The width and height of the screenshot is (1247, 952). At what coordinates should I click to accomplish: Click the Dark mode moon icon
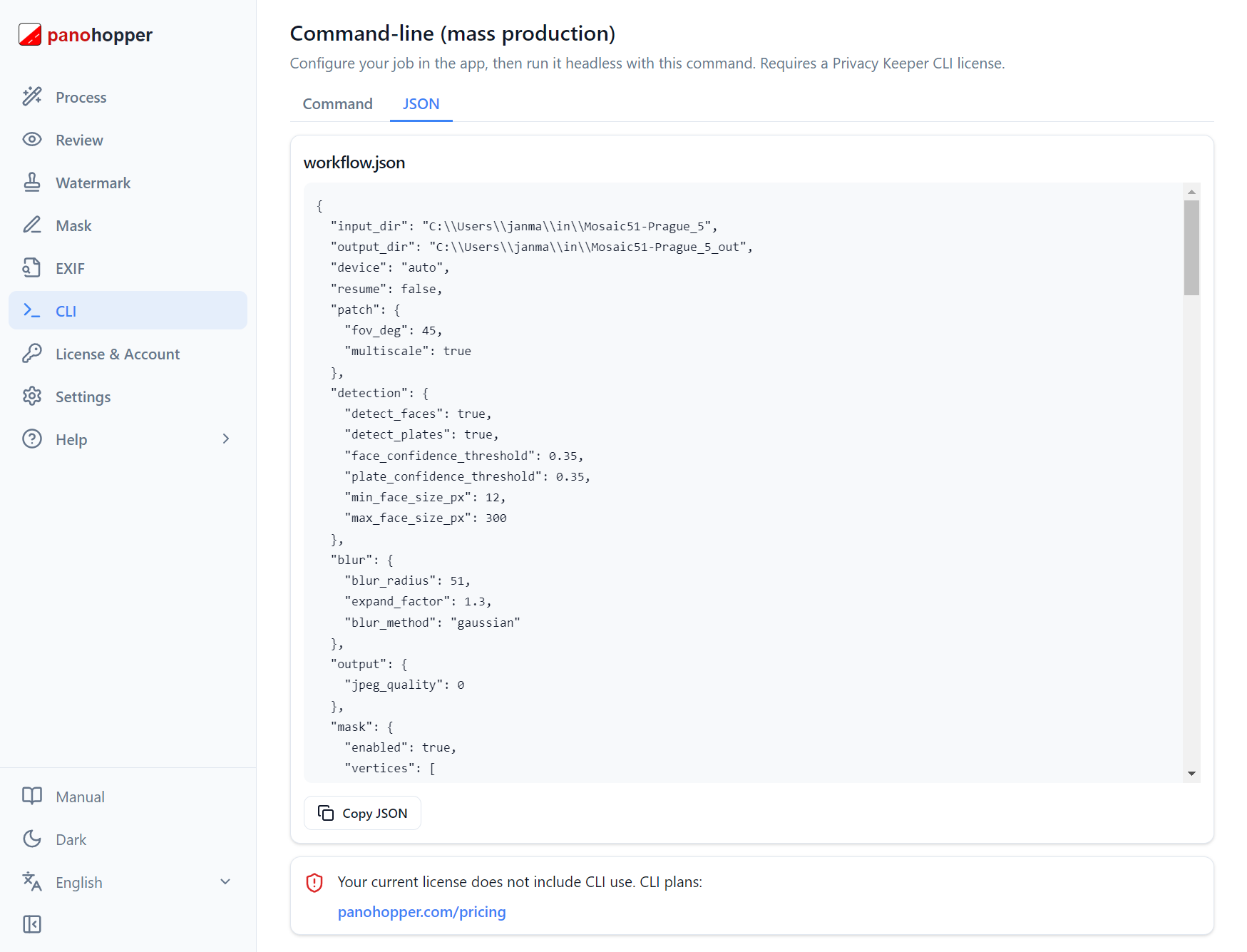click(x=32, y=839)
